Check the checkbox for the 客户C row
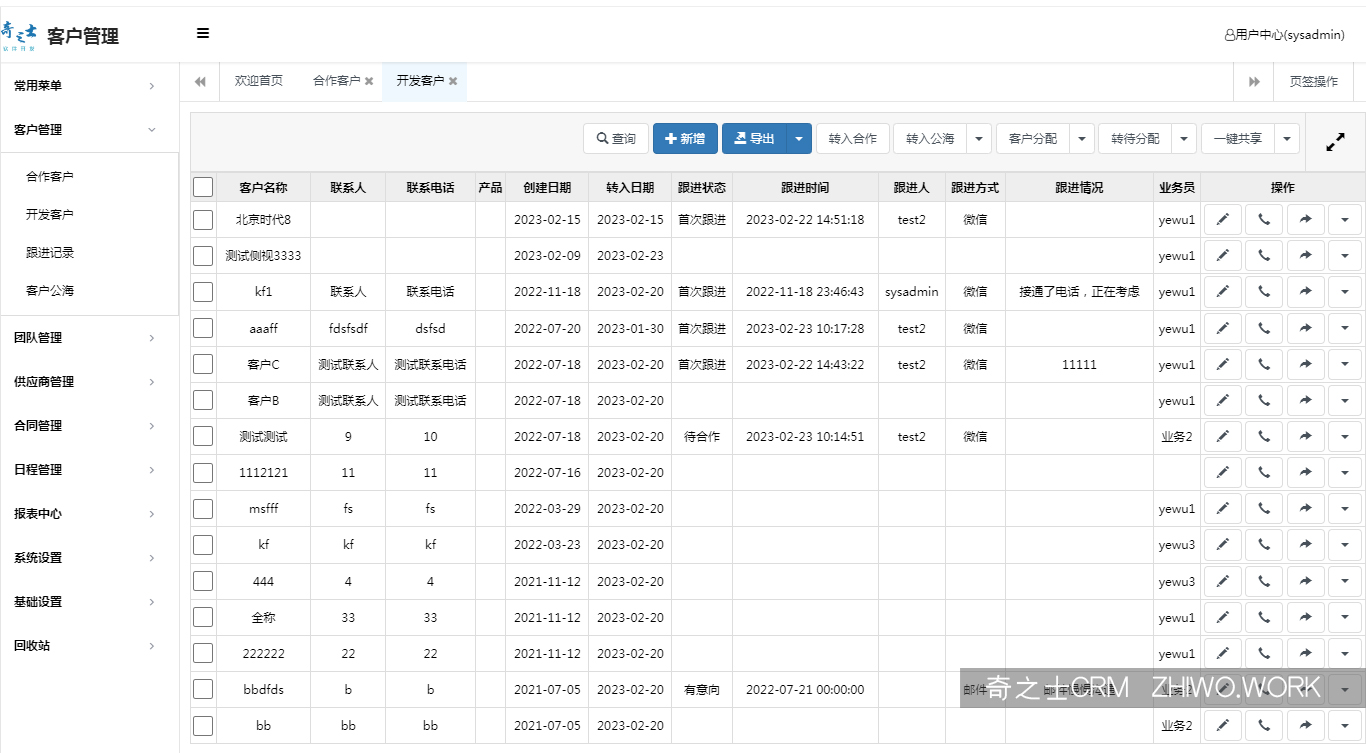Viewport: 1366px width, 753px height. pos(203,363)
